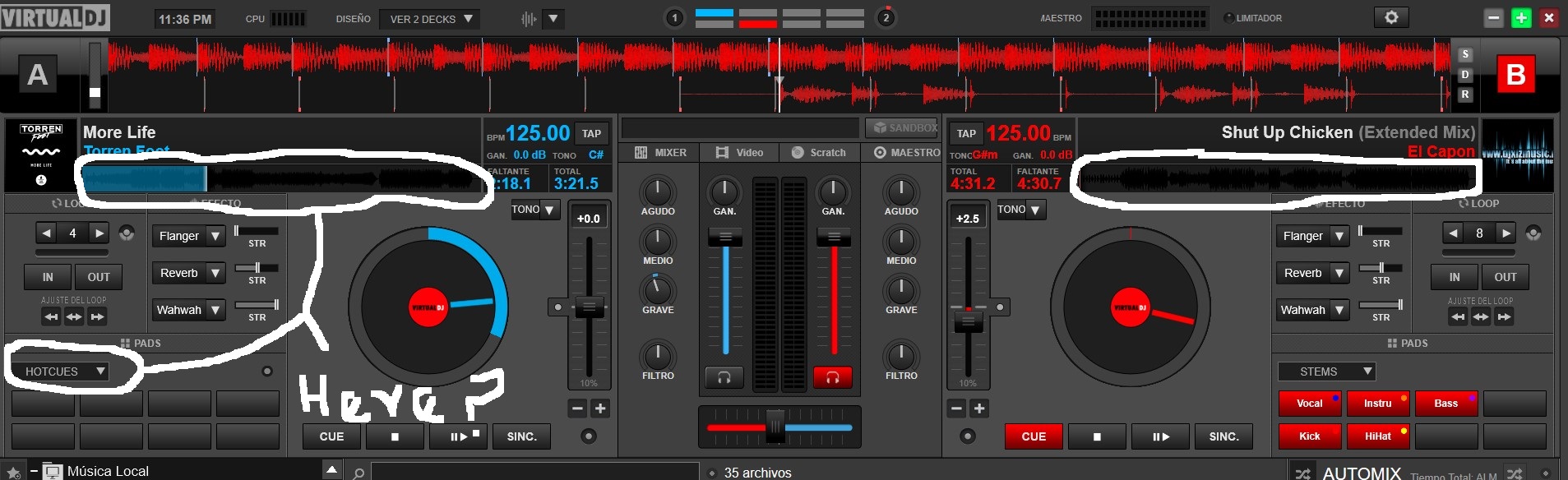Click left deck loop IN button
Image resolution: width=1568 pixels, height=480 pixels.
click(x=48, y=277)
